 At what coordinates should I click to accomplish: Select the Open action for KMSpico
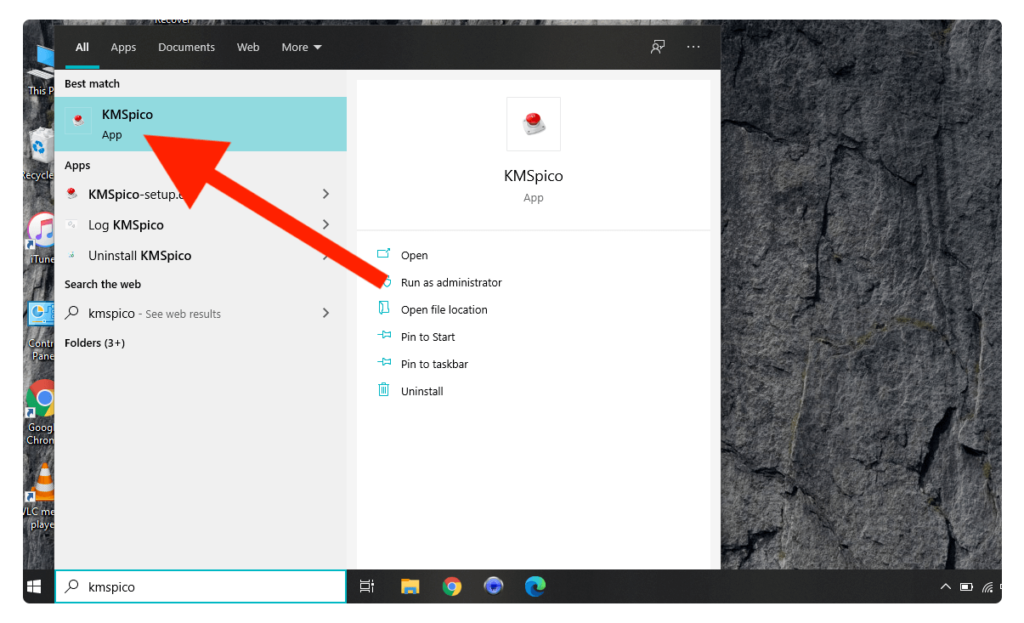[x=414, y=255]
